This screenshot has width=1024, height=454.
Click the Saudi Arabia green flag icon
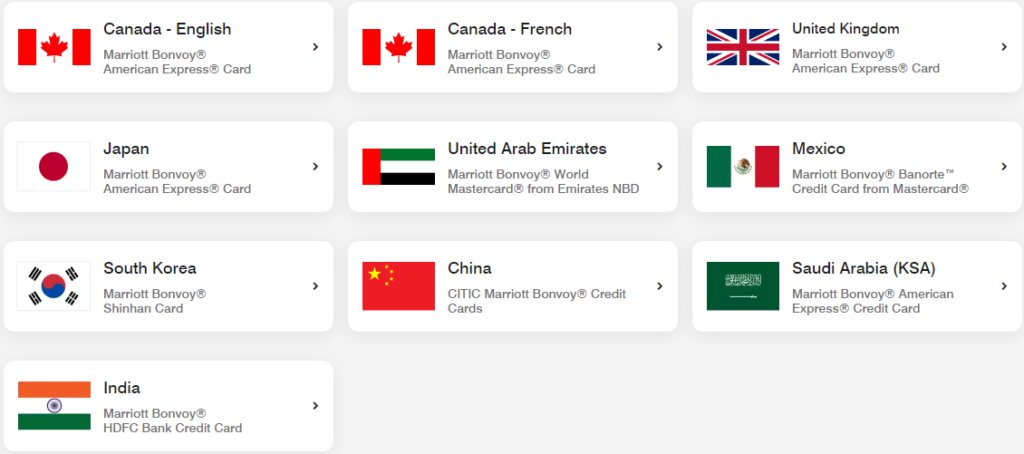tap(743, 286)
